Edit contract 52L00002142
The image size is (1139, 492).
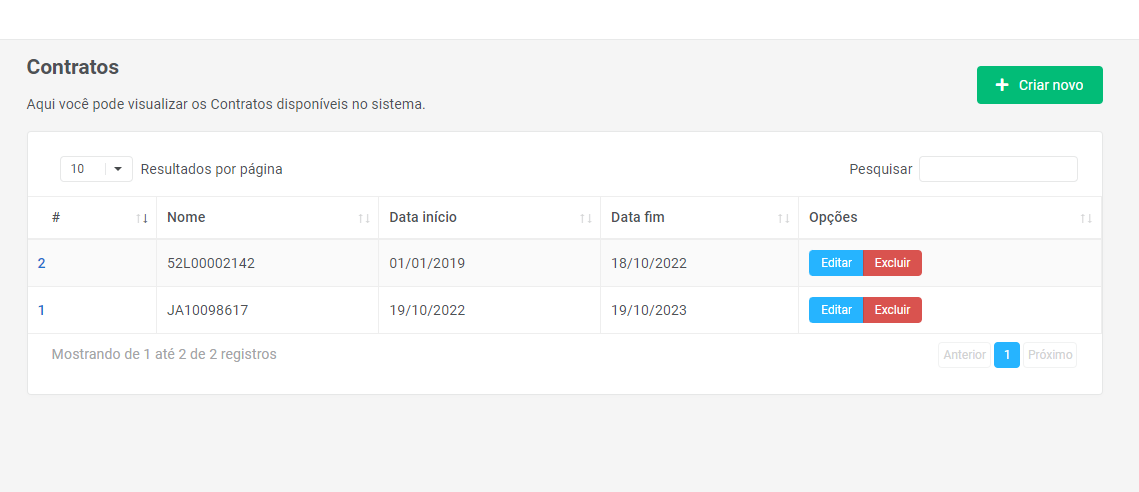point(836,263)
